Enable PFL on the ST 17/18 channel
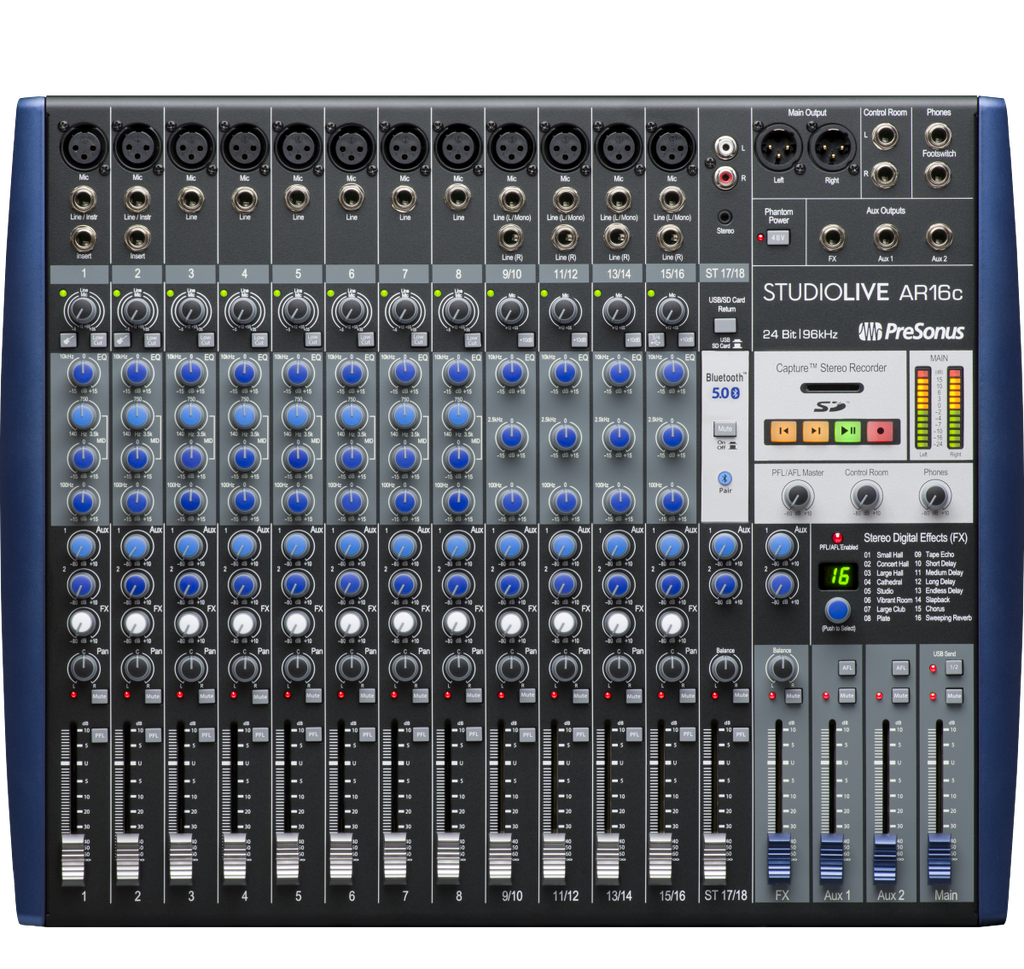The height and width of the screenshot is (969, 1024). (741, 735)
